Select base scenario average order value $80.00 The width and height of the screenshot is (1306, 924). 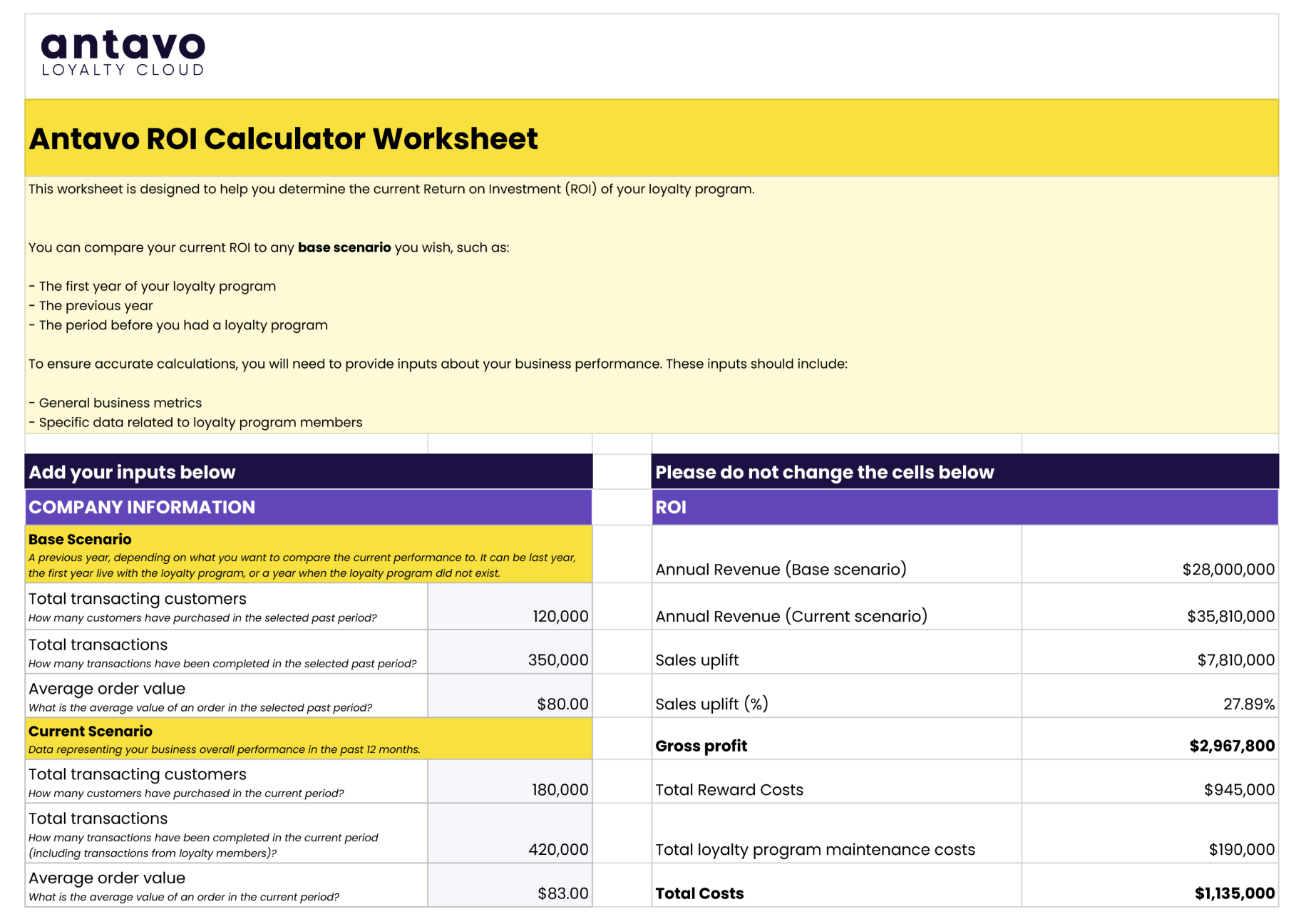510,696
